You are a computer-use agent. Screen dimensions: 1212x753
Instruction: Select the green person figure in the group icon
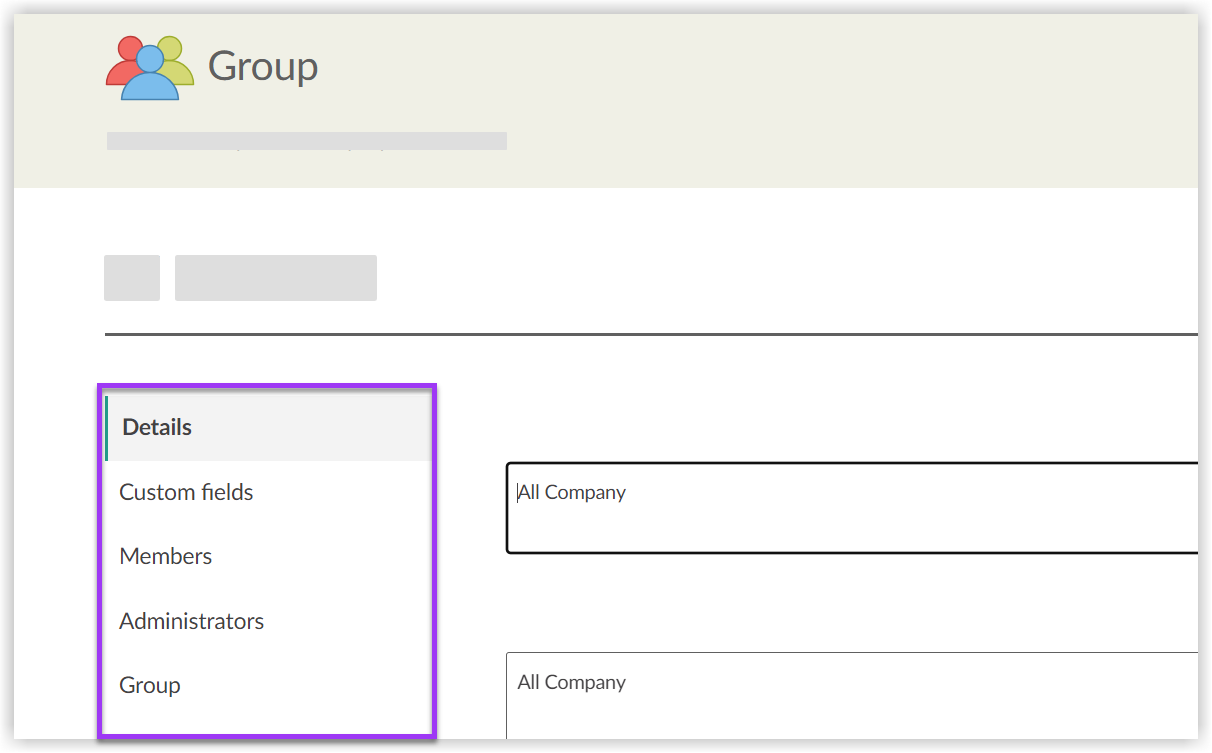172,50
